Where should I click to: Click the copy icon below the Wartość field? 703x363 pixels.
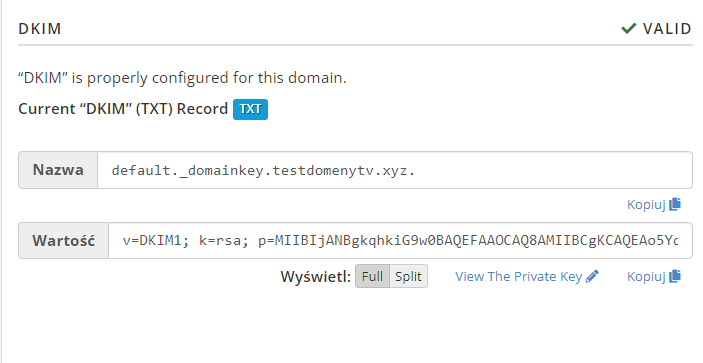pyautogui.click(x=675, y=276)
